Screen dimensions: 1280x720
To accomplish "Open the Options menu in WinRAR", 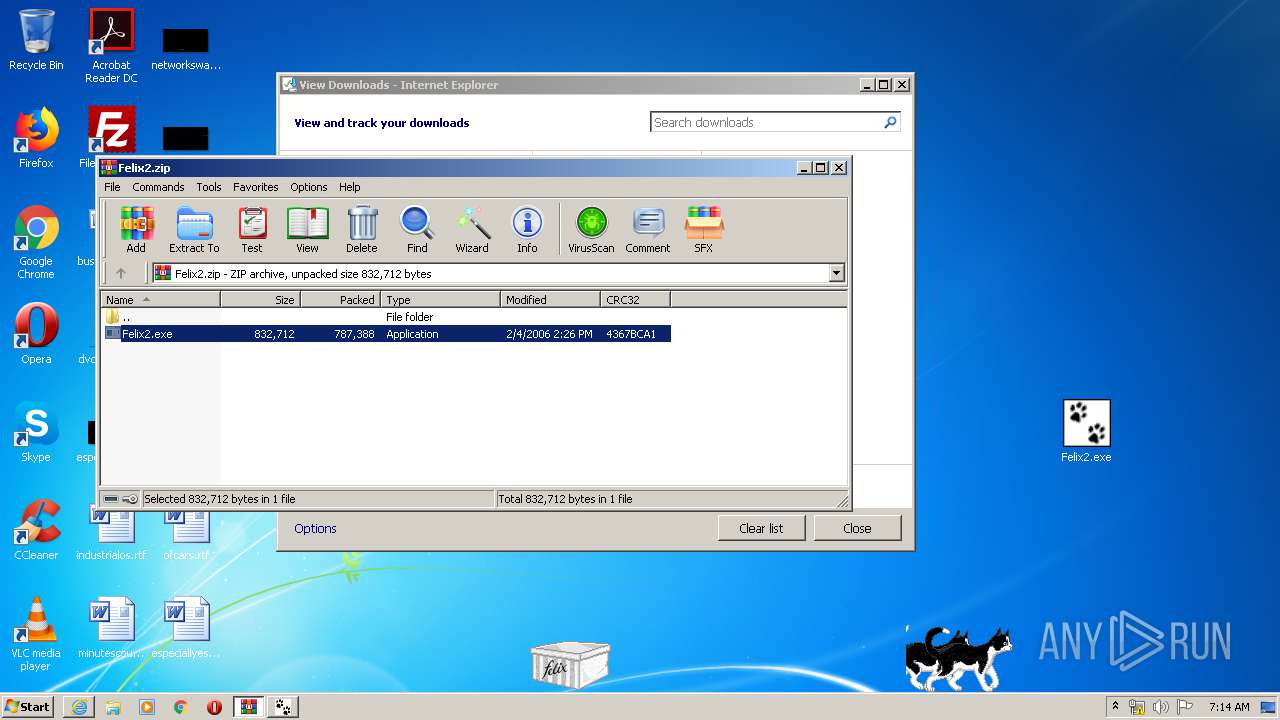I will [x=309, y=187].
